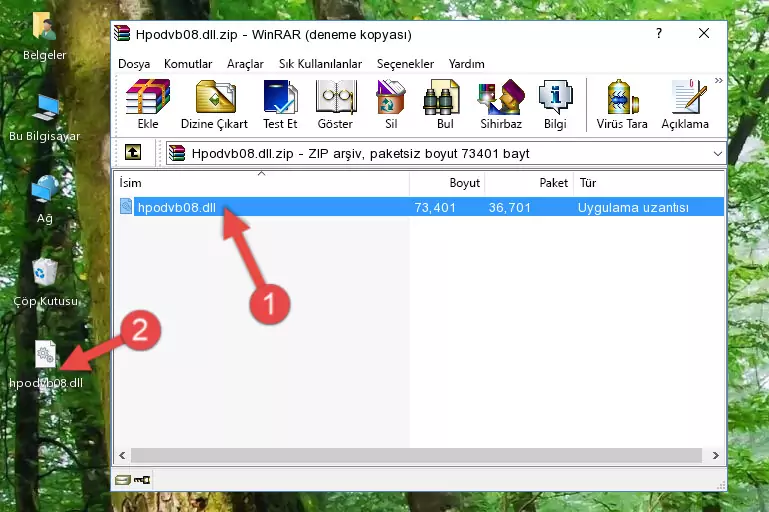Expand the toolbar overflow chevron
This screenshot has width=769, height=512.
coord(718,81)
